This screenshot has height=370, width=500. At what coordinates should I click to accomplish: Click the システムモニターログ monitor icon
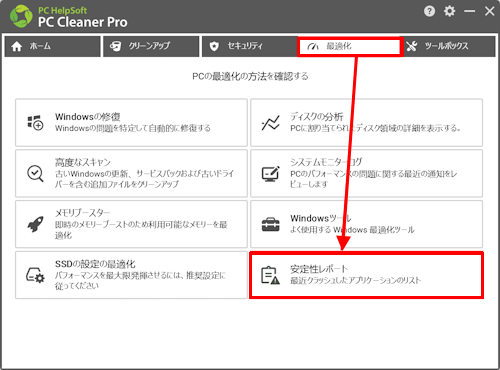click(x=270, y=174)
